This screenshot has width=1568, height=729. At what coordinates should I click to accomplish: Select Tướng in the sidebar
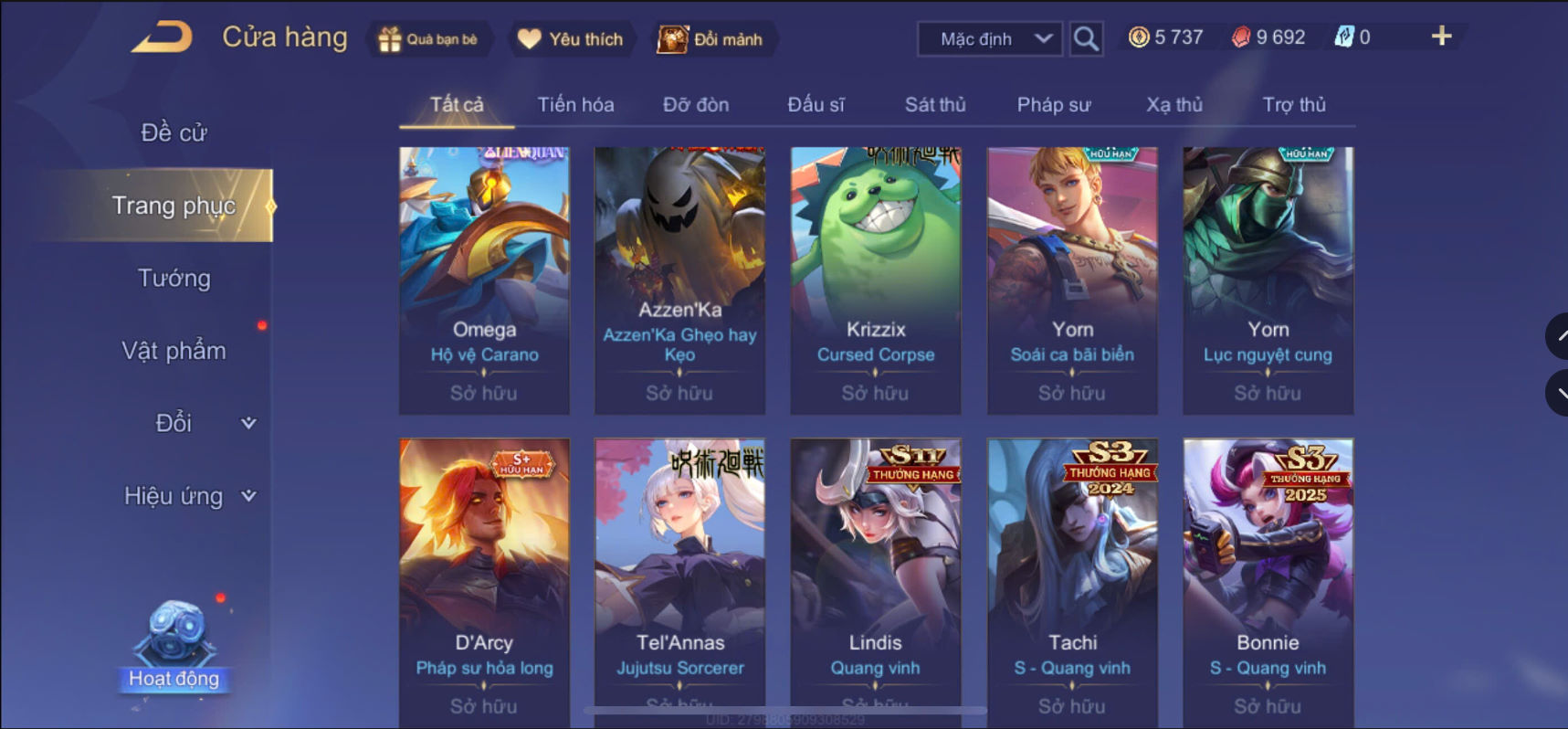tap(174, 278)
